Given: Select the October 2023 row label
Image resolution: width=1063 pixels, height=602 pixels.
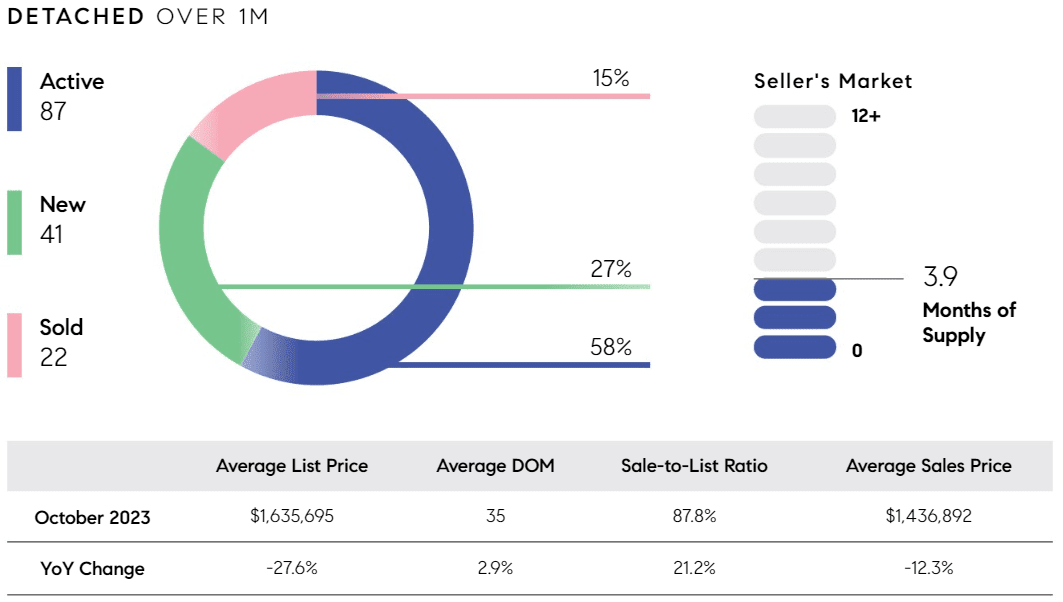Looking at the screenshot, I should pyautogui.click(x=92, y=518).
